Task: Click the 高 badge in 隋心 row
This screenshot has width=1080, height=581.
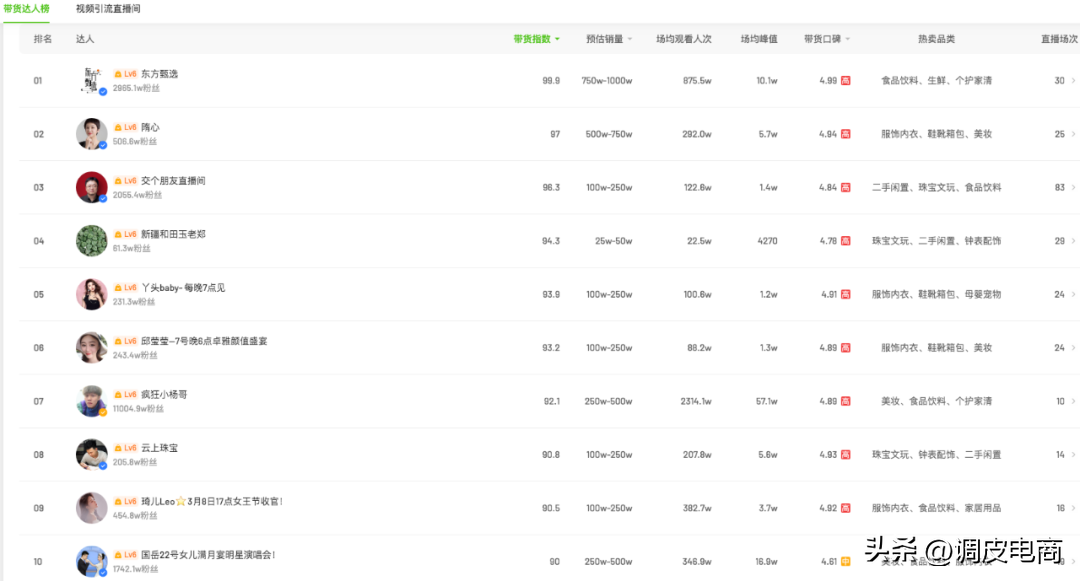Action: point(846,134)
